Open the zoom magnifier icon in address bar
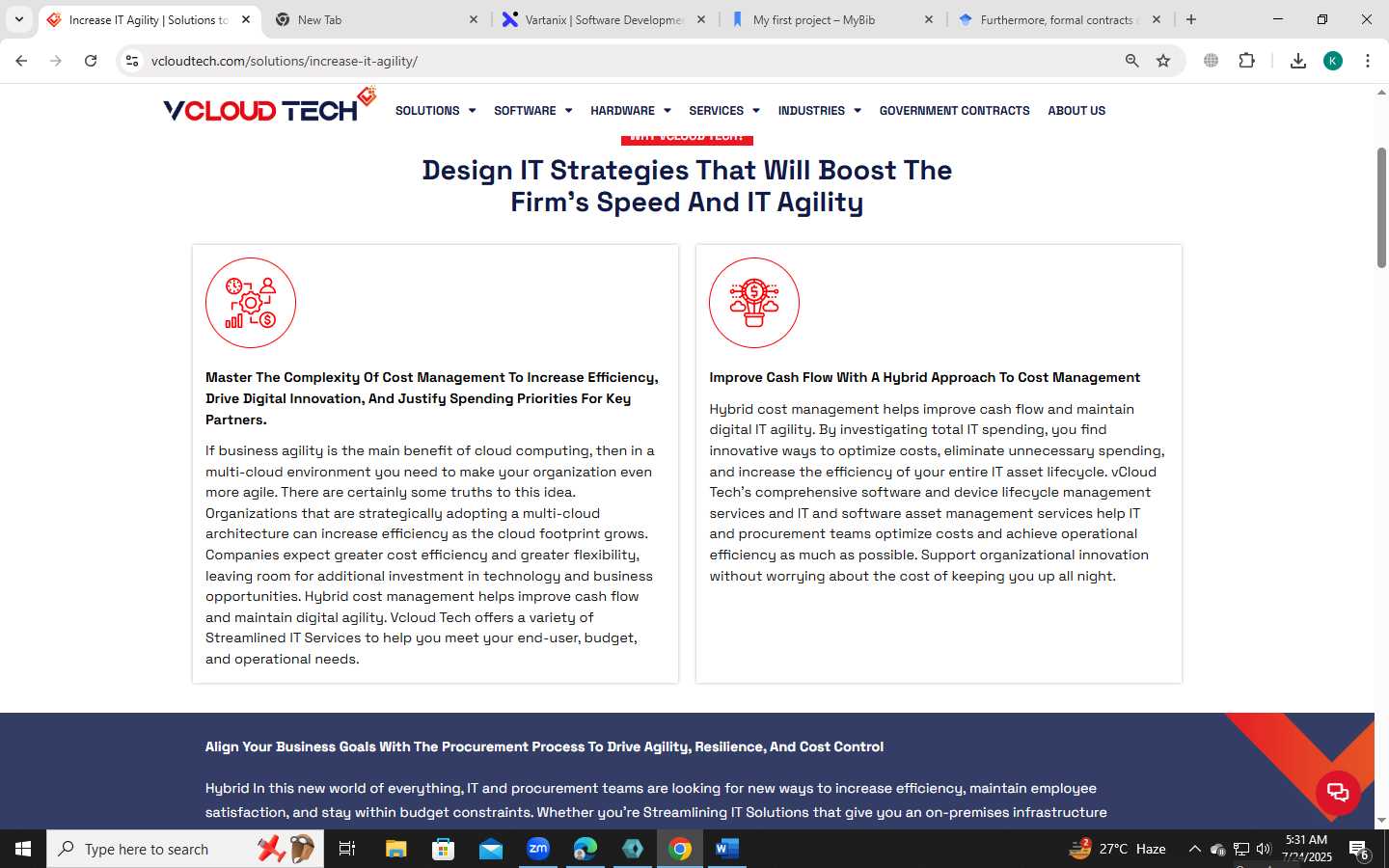The height and width of the screenshot is (868, 1389). click(1132, 61)
